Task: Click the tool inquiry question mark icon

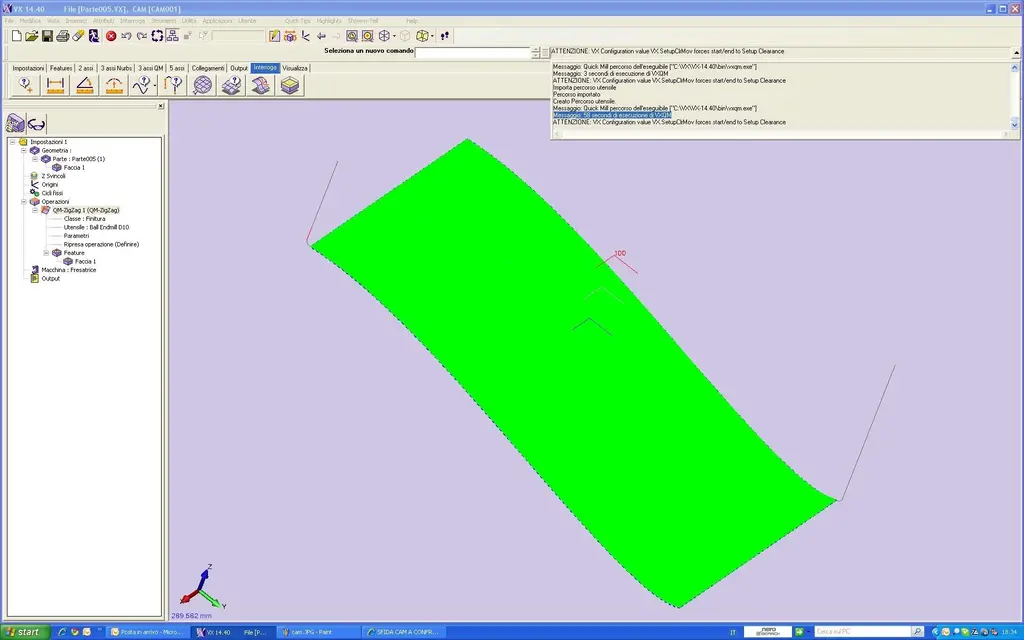Action: [x=173, y=85]
